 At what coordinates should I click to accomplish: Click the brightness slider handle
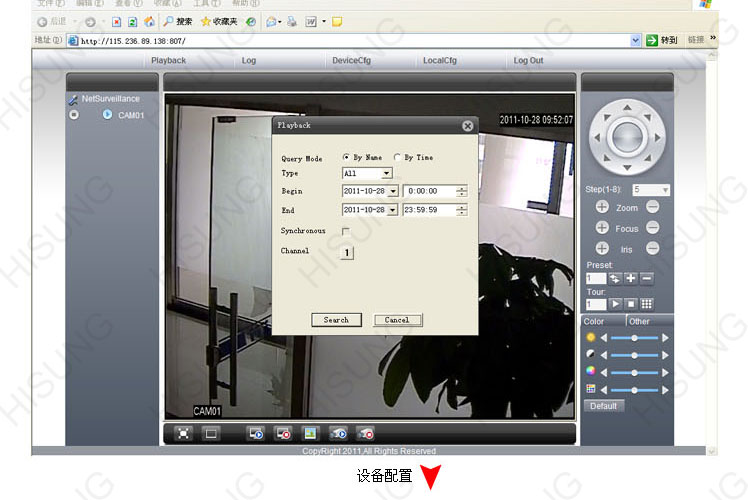tap(634, 338)
